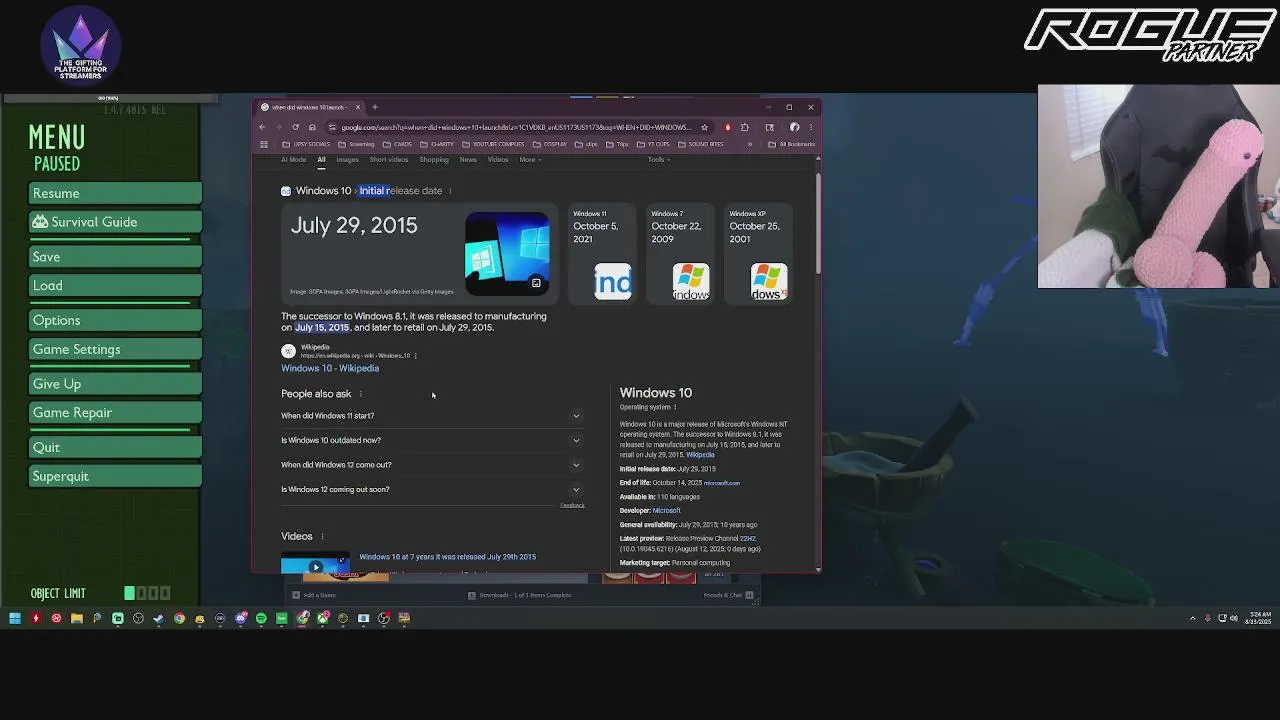Click the Chrome address bar URL
Viewport: 1280px width, 720px height.
(515, 127)
